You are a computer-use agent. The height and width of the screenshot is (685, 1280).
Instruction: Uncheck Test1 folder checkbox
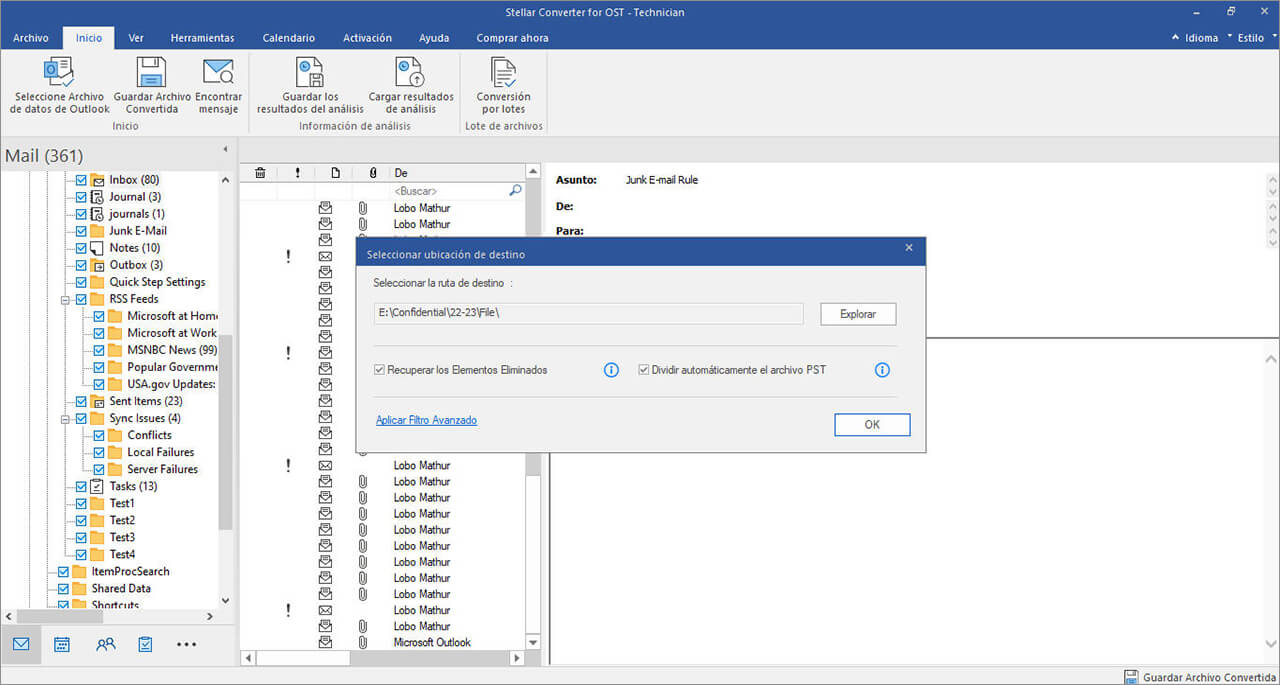pyautogui.click(x=82, y=503)
